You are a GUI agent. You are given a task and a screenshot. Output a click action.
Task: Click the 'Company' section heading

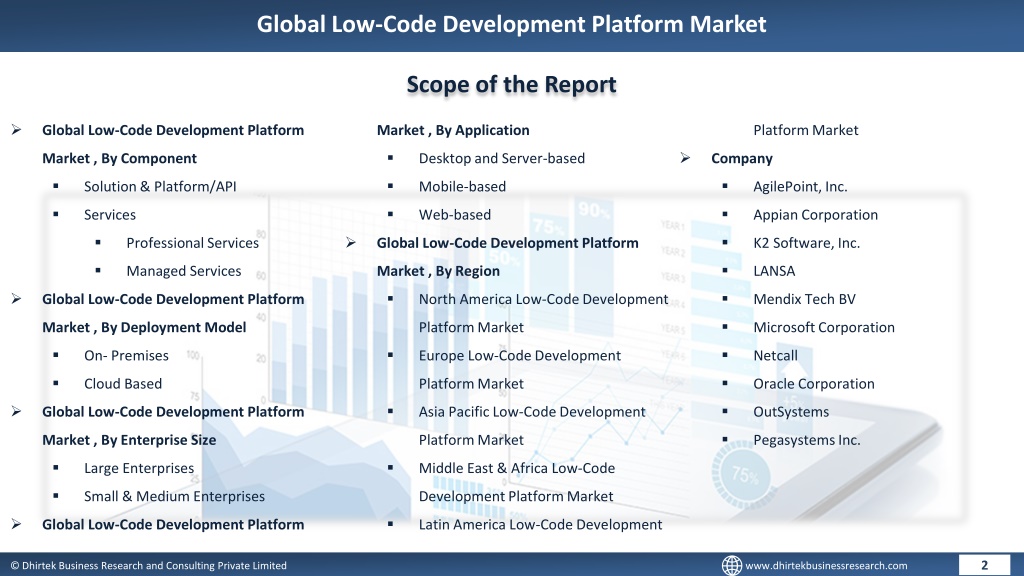[x=742, y=158]
